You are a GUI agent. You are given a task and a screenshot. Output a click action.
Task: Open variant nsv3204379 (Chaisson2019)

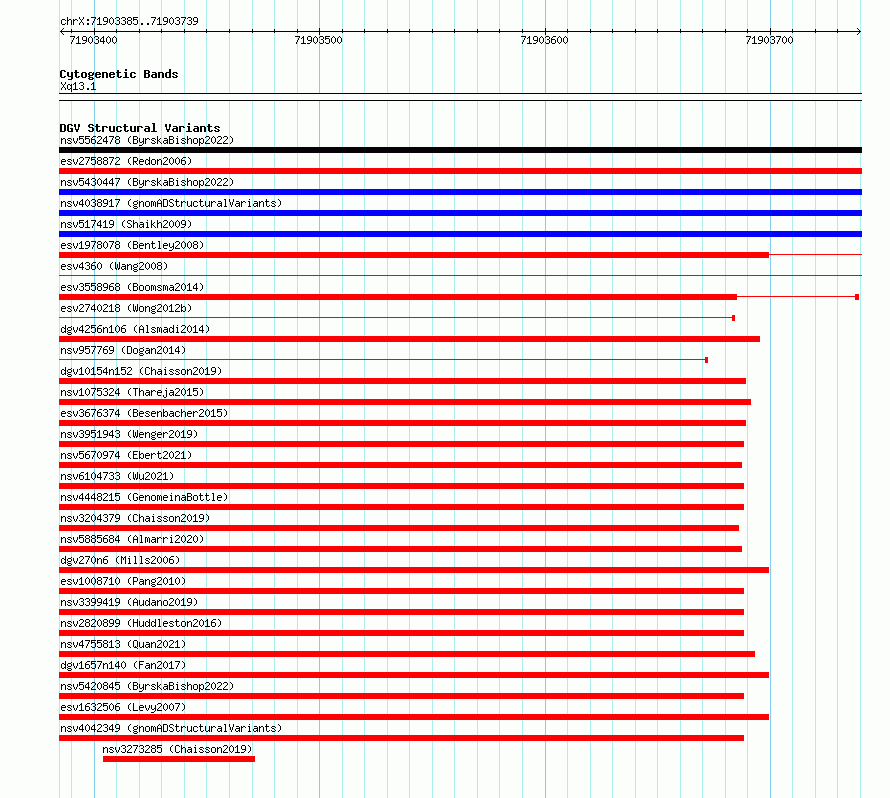135,518
